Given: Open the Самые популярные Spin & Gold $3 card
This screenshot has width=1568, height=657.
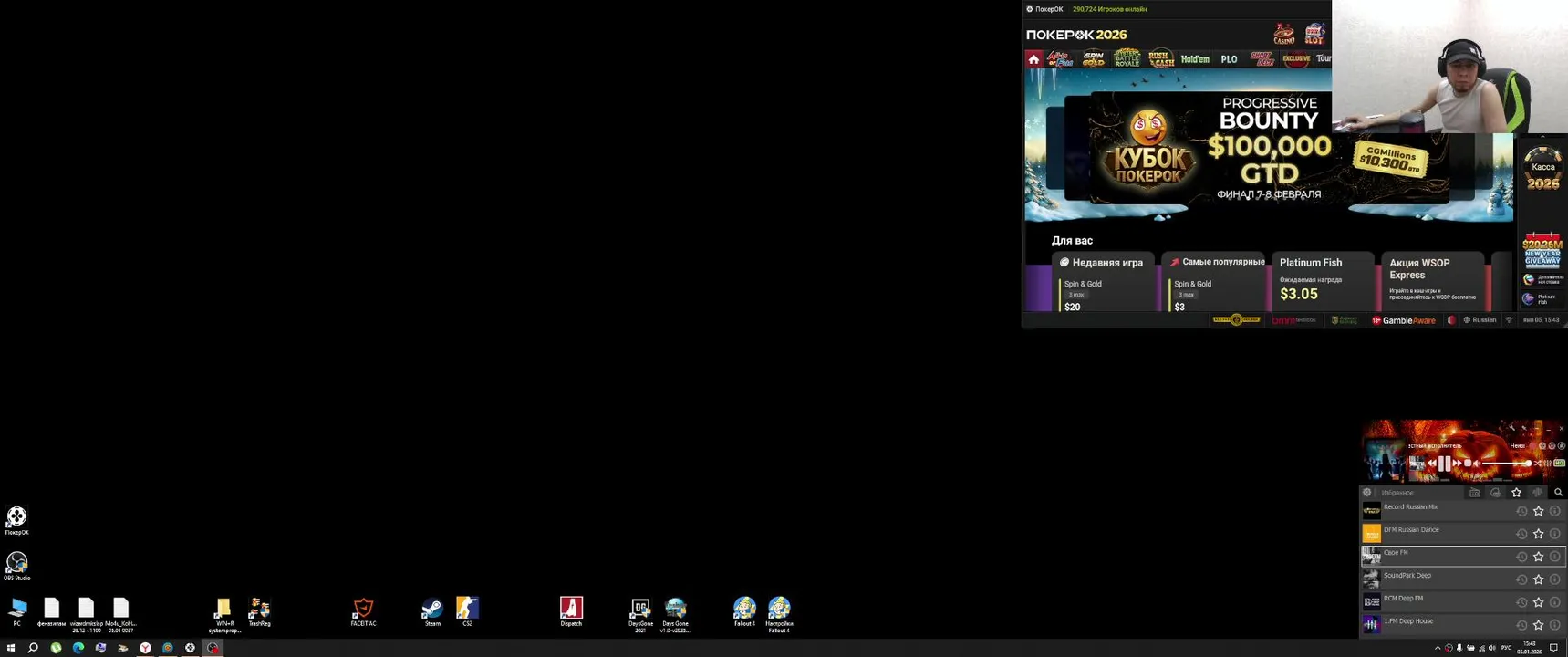Looking at the screenshot, I should (1212, 283).
